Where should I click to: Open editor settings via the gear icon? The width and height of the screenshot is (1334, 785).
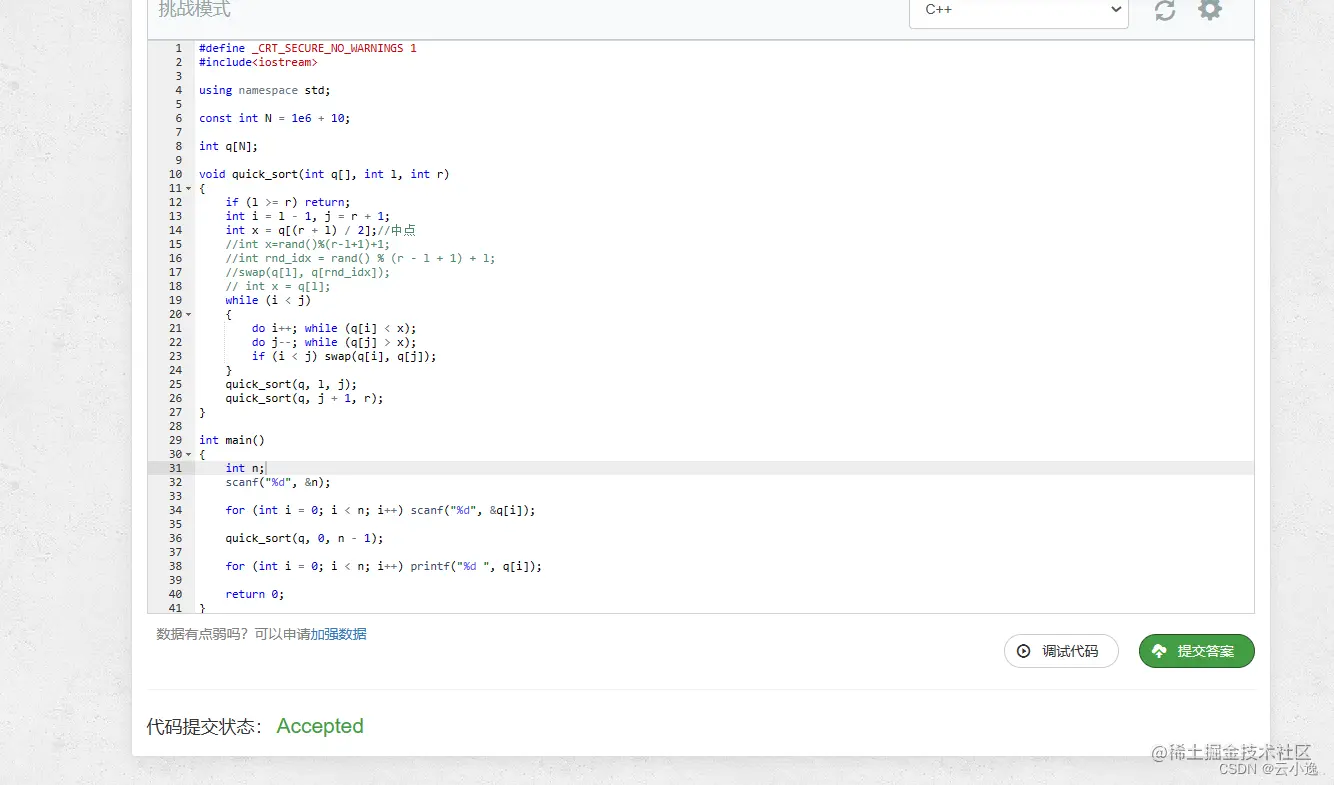pos(1210,10)
